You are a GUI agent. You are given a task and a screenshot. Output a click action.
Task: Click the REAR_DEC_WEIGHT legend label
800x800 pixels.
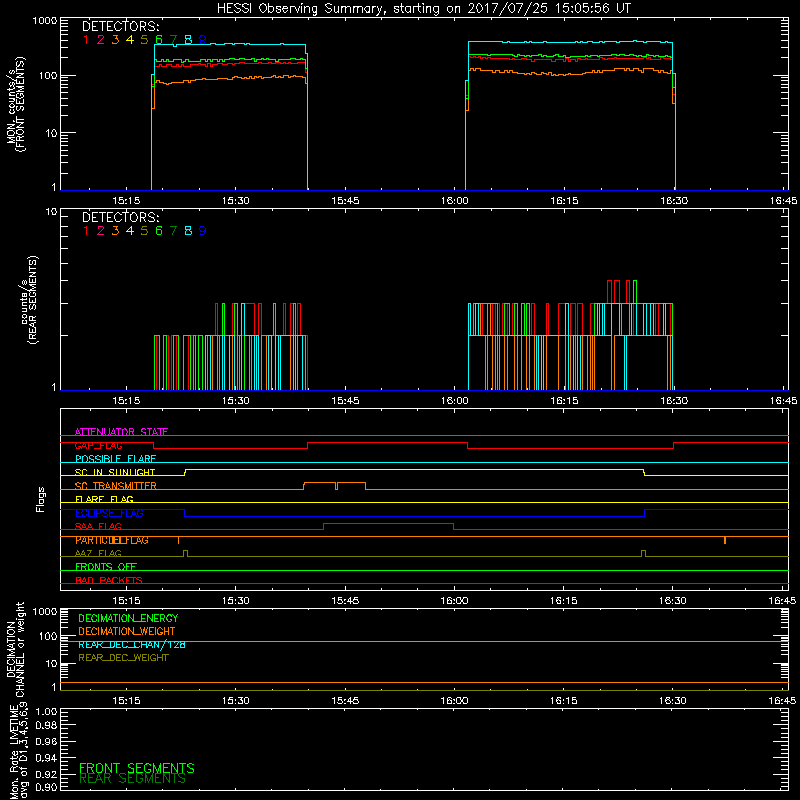point(123,658)
